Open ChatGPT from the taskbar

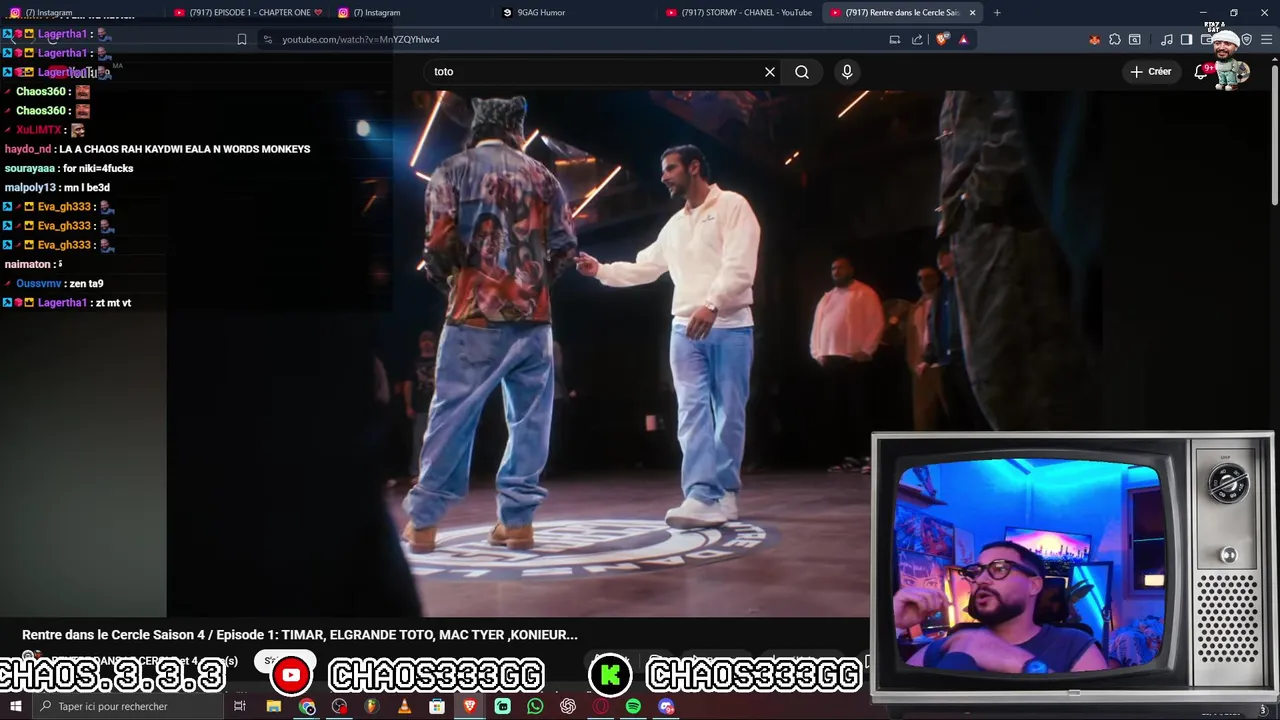[x=568, y=706]
